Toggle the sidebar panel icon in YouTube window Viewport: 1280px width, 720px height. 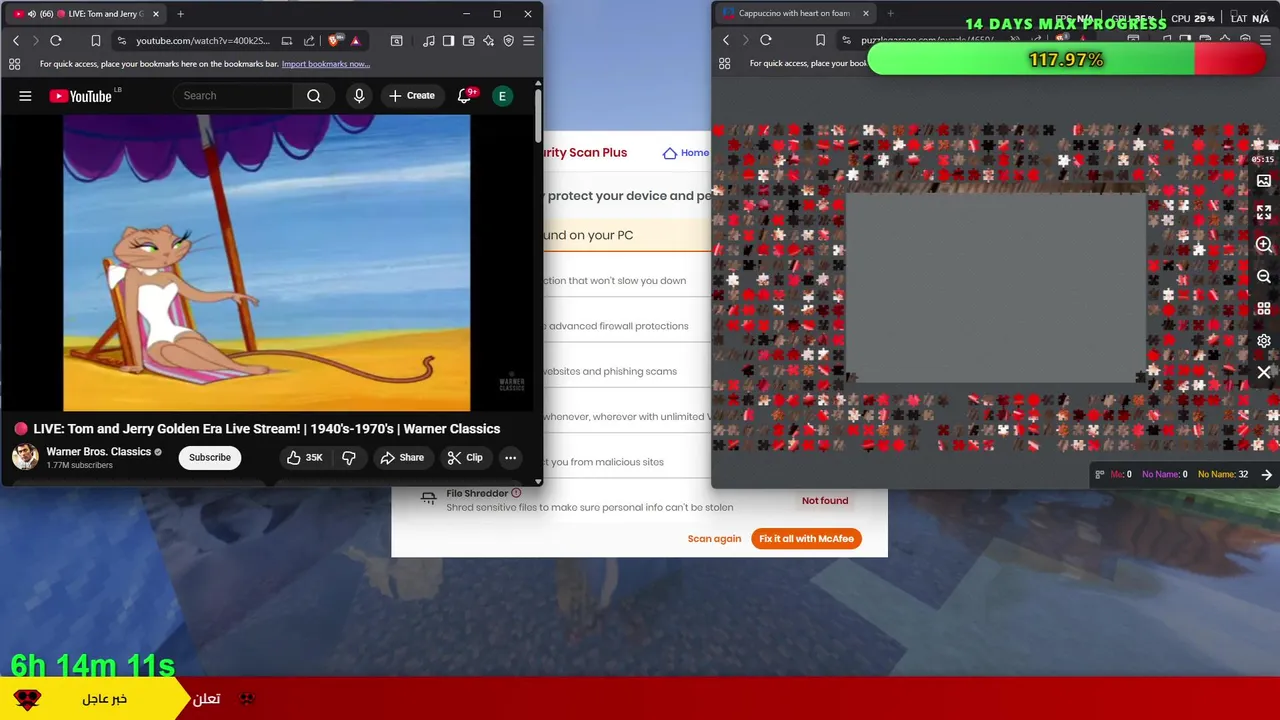pyautogui.click(x=449, y=41)
